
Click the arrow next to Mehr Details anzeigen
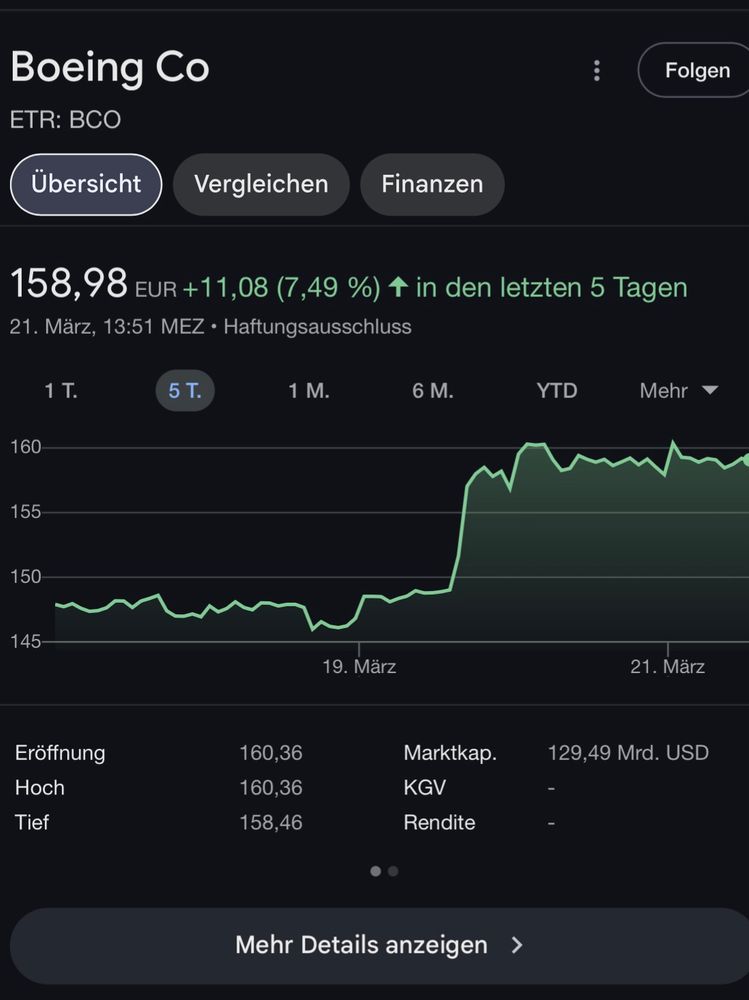coord(517,945)
